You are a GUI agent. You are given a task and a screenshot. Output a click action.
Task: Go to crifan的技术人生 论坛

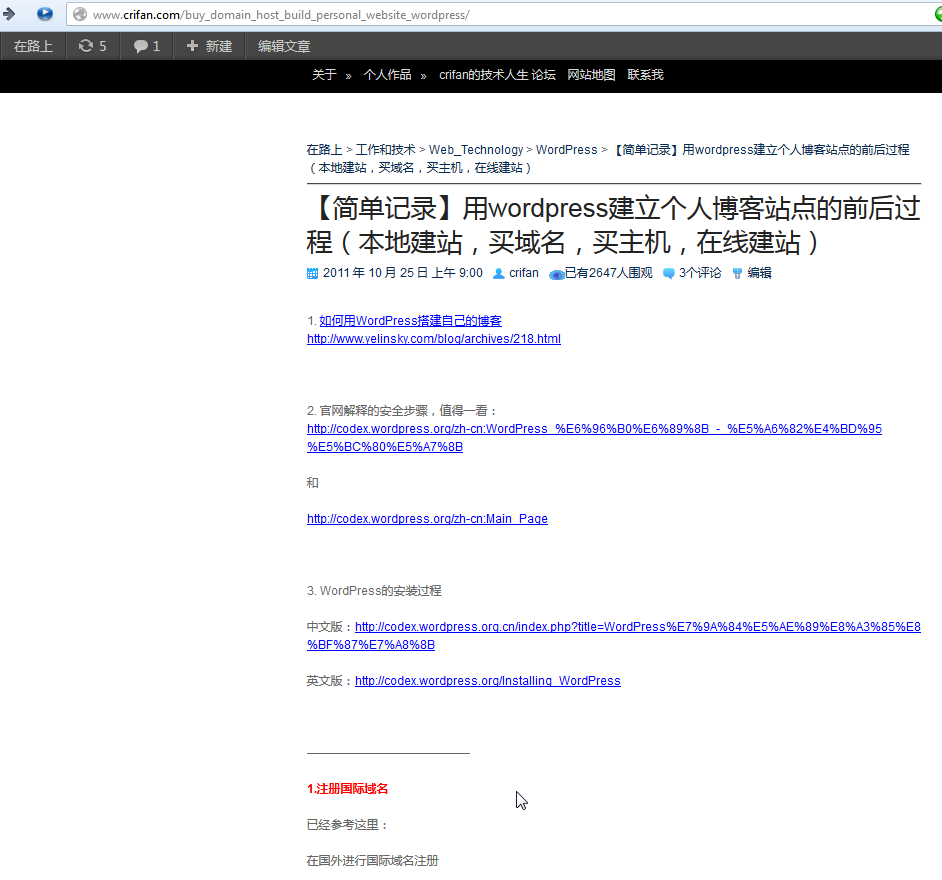(497, 74)
